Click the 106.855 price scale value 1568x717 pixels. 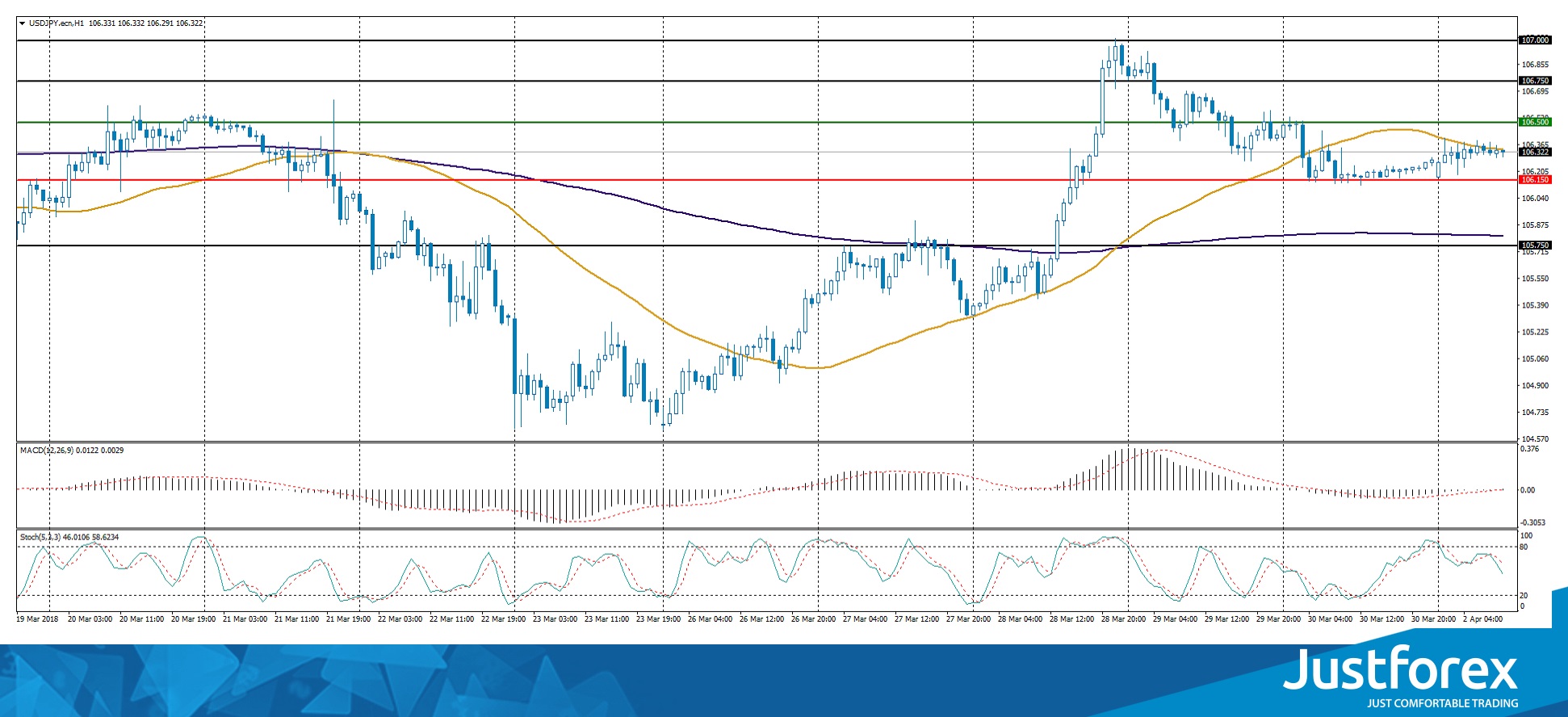click(x=1535, y=65)
